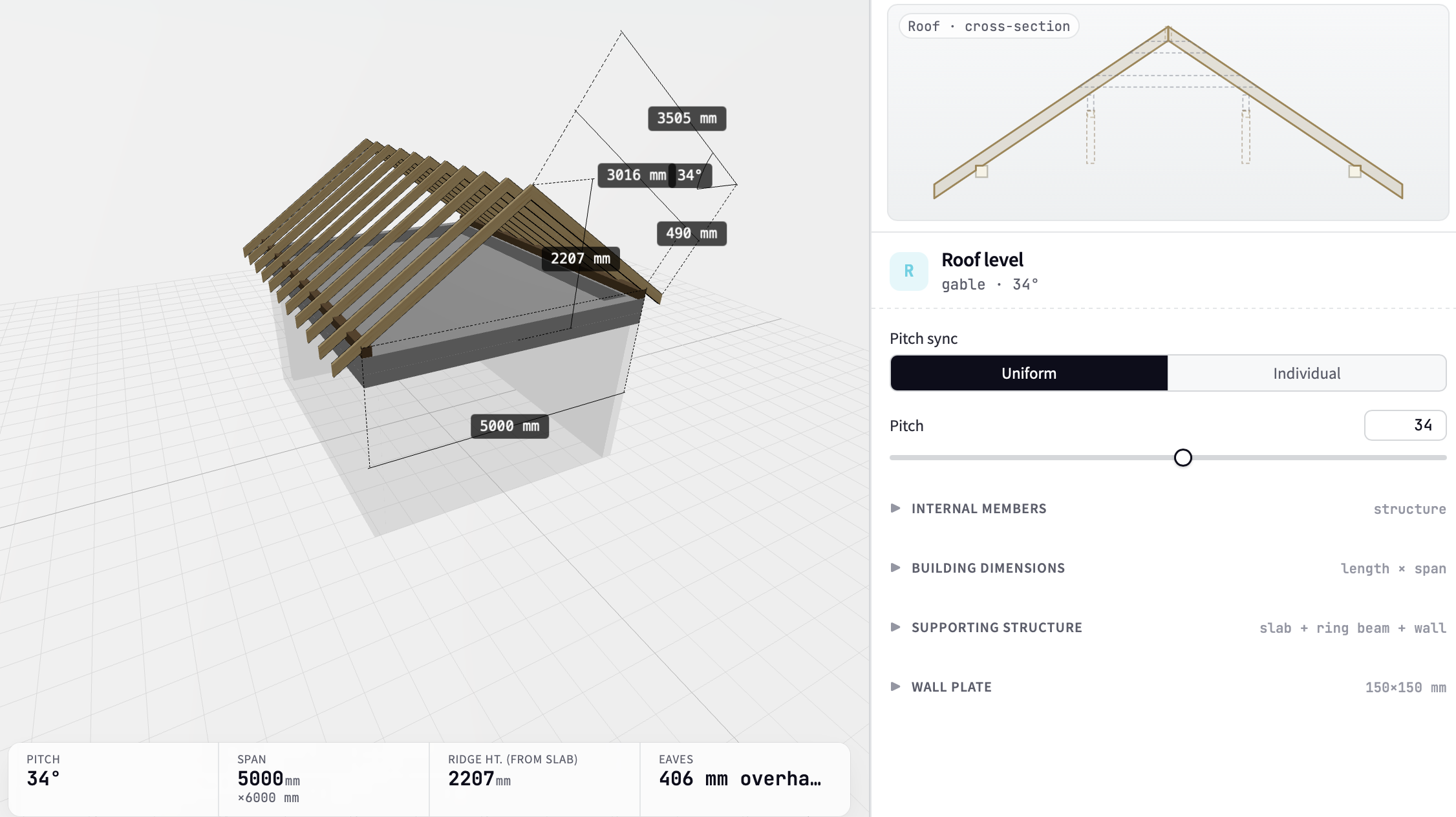
Task: Expand the Supporting Structure section
Action: pyautogui.click(x=1168, y=628)
